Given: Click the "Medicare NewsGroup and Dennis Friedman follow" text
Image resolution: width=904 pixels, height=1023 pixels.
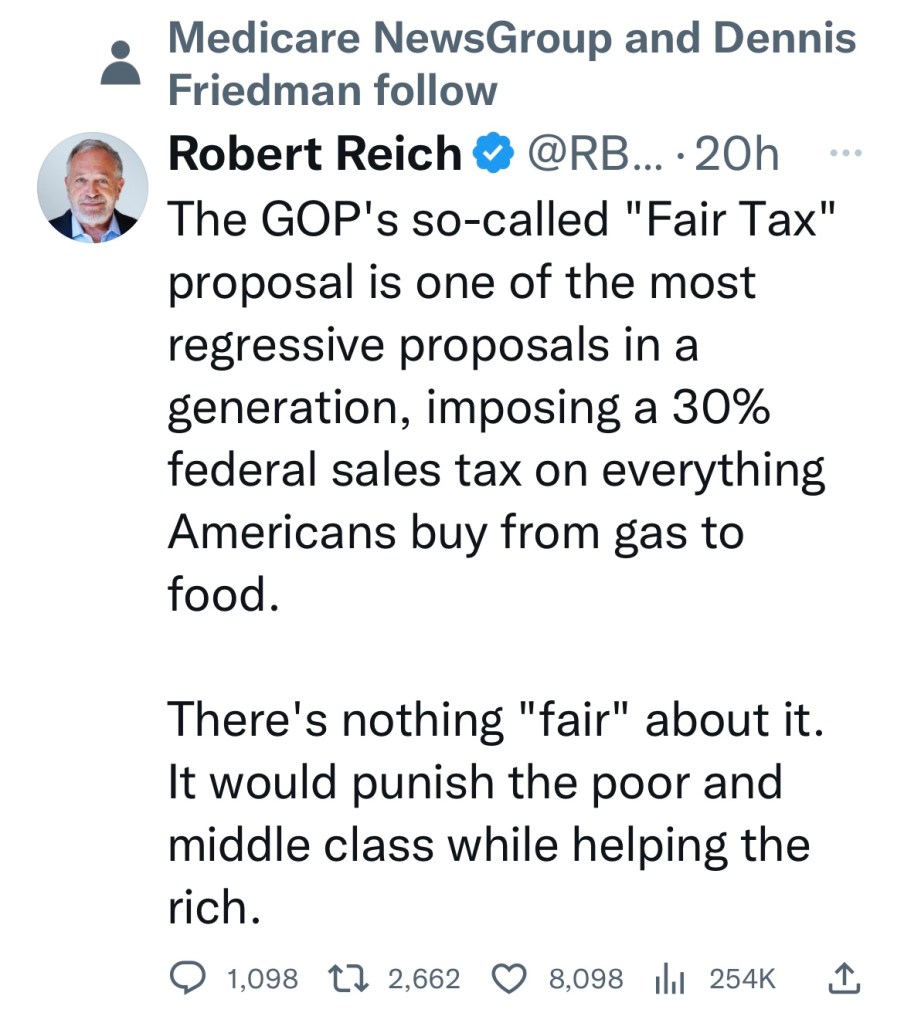Looking at the screenshot, I should tap(512, 64).
